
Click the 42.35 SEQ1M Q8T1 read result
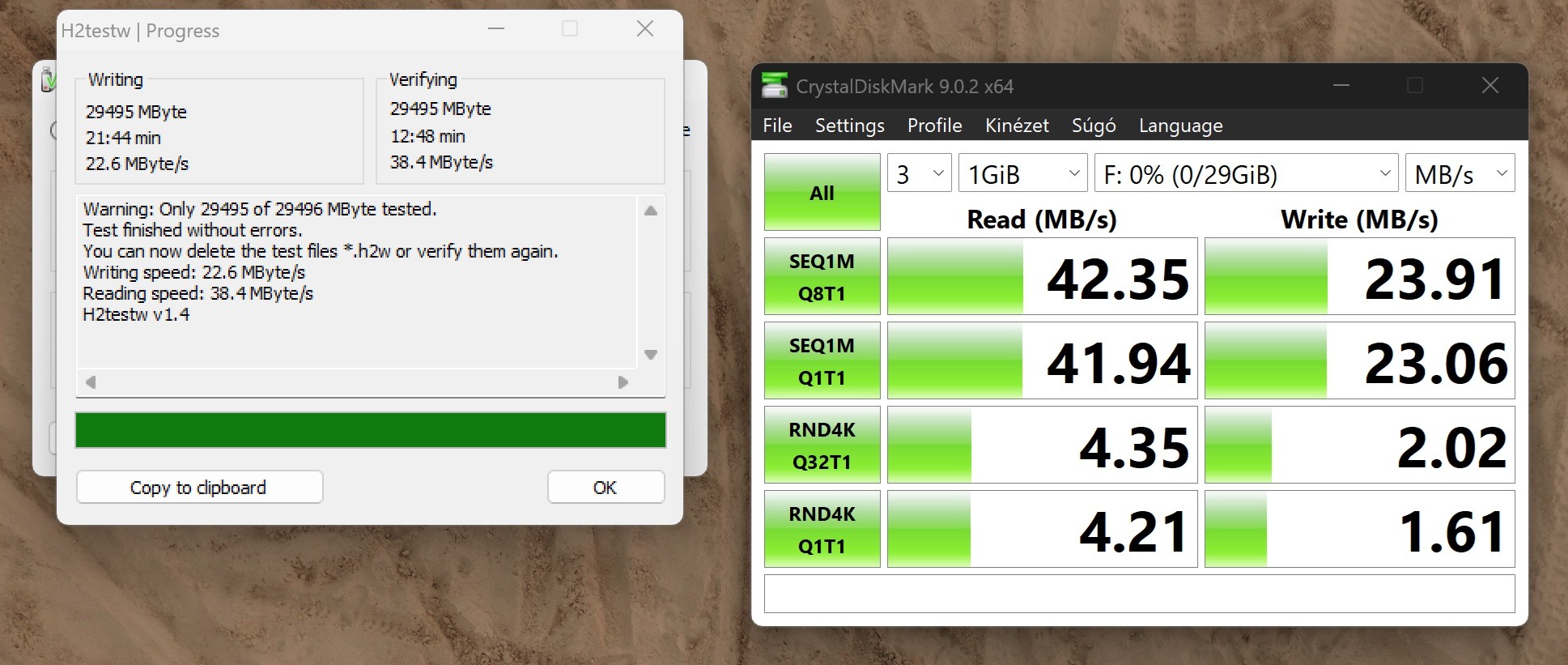coord(1042,276)
